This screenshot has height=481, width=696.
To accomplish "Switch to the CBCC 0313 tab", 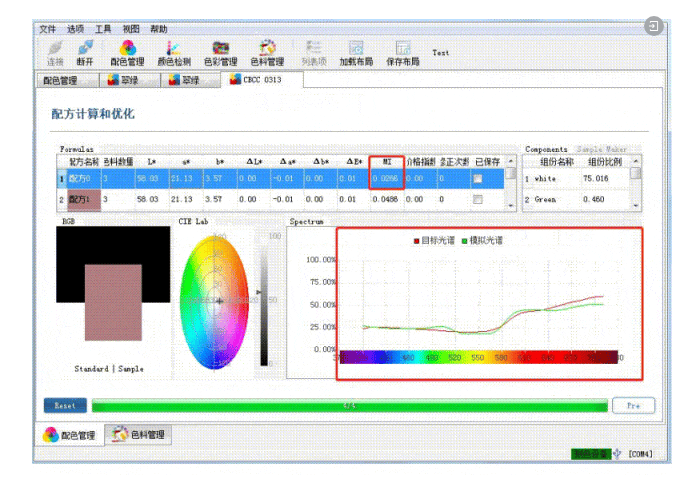I will point(257,79).
